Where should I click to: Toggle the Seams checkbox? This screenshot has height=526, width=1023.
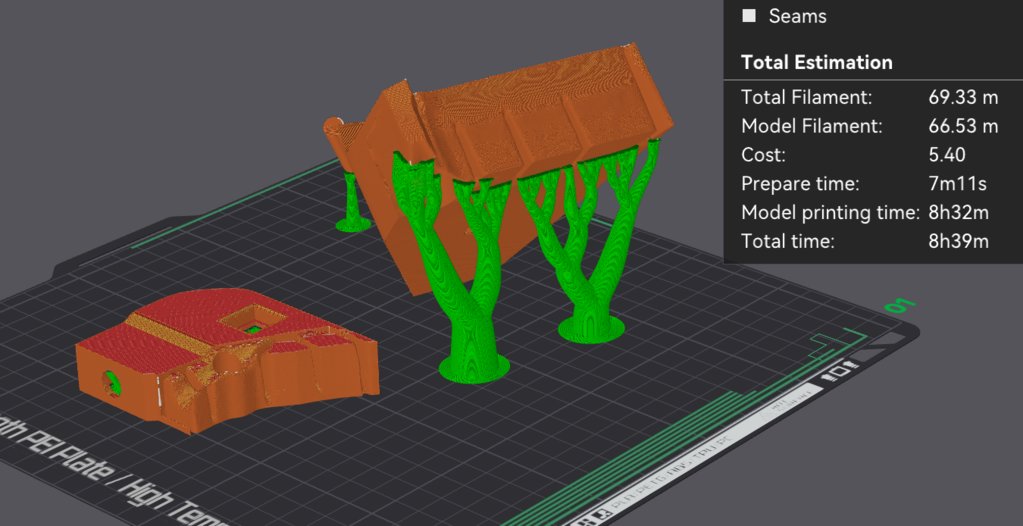(x=749, y=16)
